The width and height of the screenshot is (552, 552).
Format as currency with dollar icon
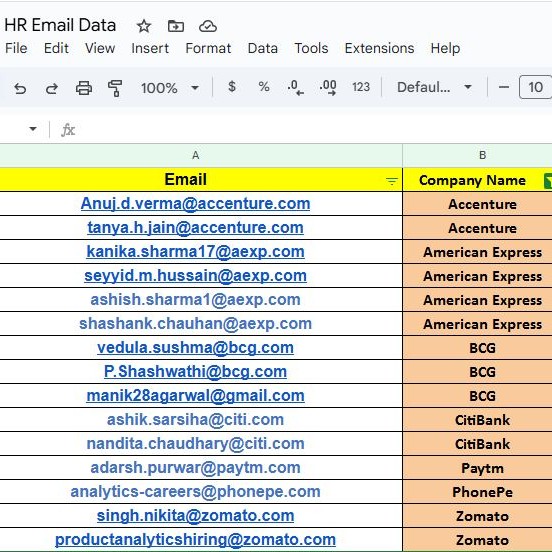point(232,87)
